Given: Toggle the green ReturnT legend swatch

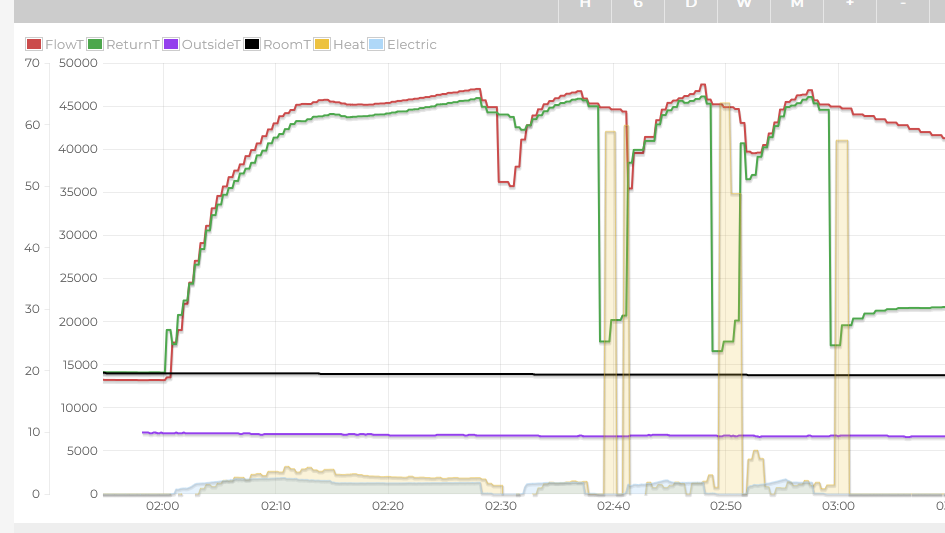Looking at the screenshot, I should pos(95,45).
